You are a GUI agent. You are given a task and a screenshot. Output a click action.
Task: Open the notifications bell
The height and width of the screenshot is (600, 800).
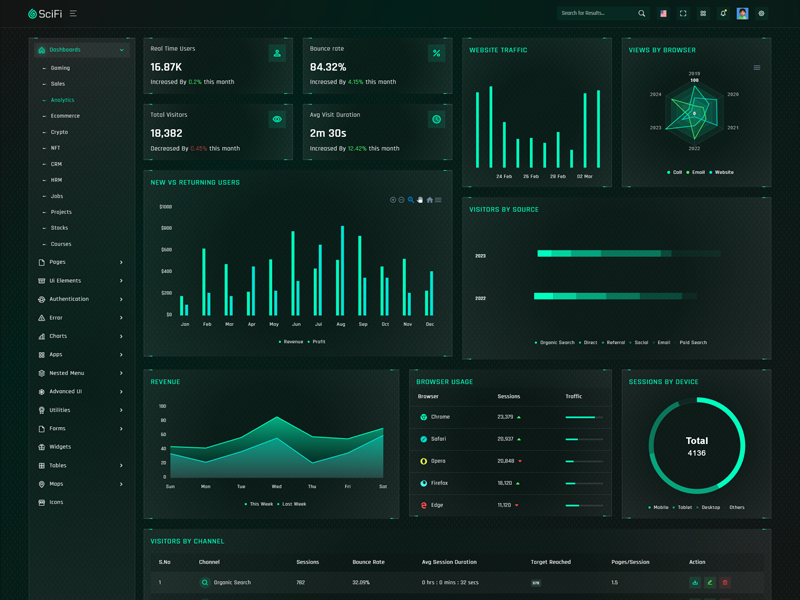point(723,14)
